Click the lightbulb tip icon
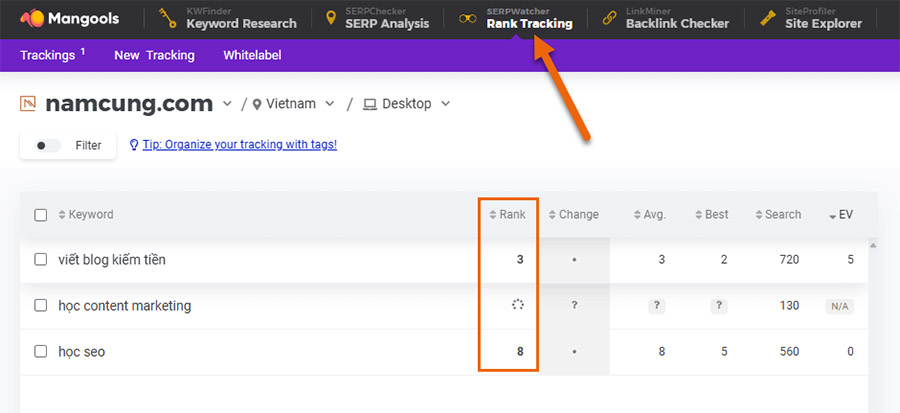This screenshot has width=900, height=413. [x=134, y=145]
